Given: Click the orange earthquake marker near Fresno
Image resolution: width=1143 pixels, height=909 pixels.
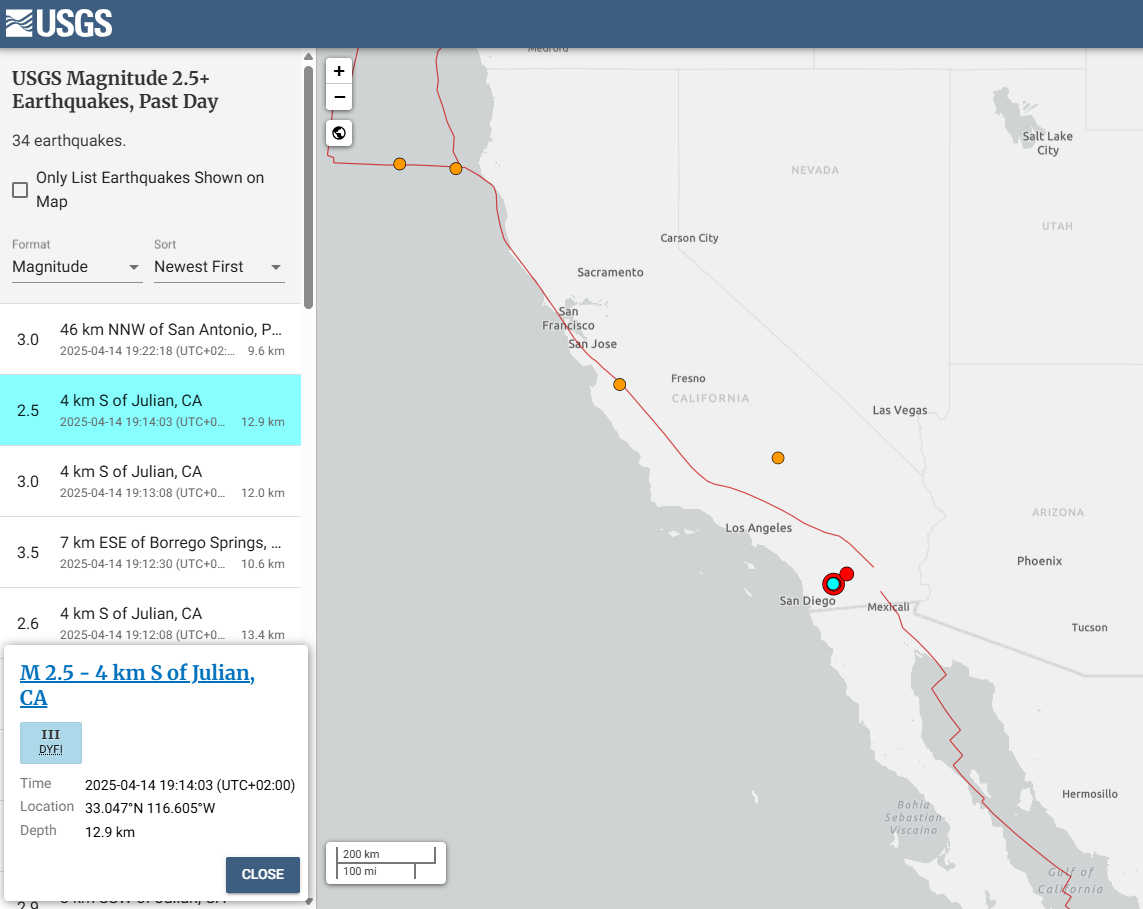Looking at the screenshot, I should [x=620, y=384].
